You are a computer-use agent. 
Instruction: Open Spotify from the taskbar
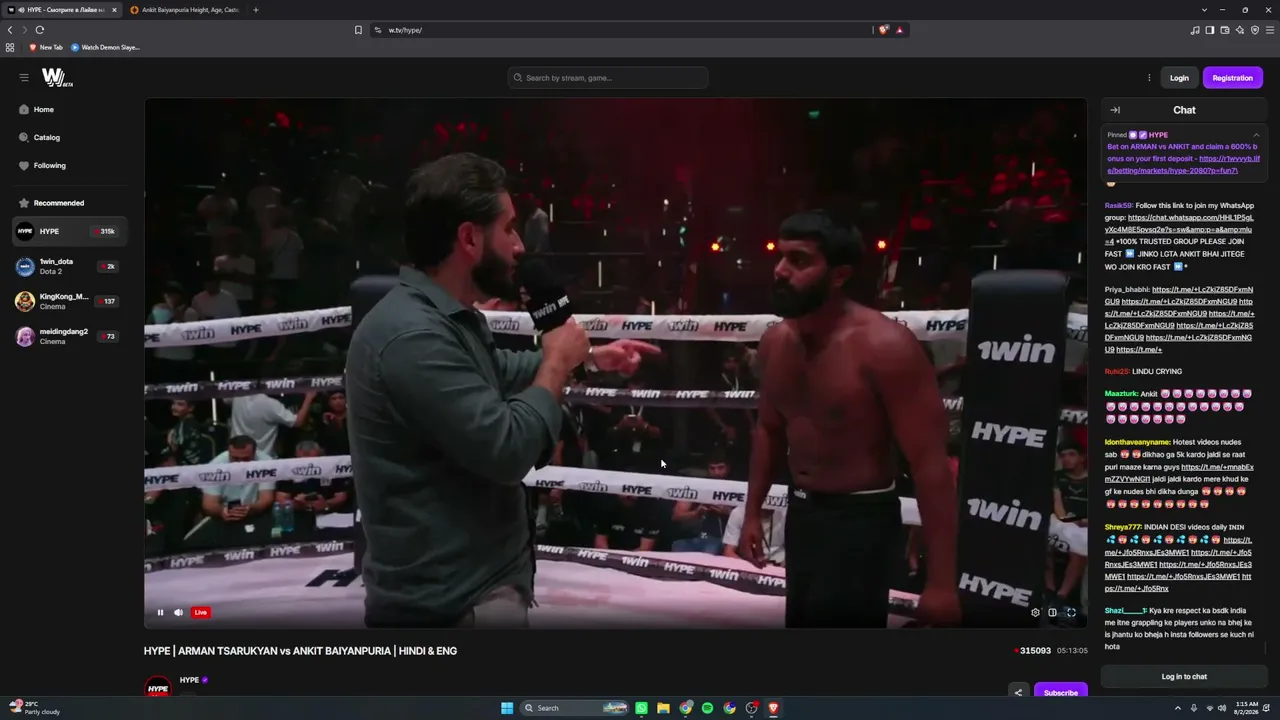707,708
